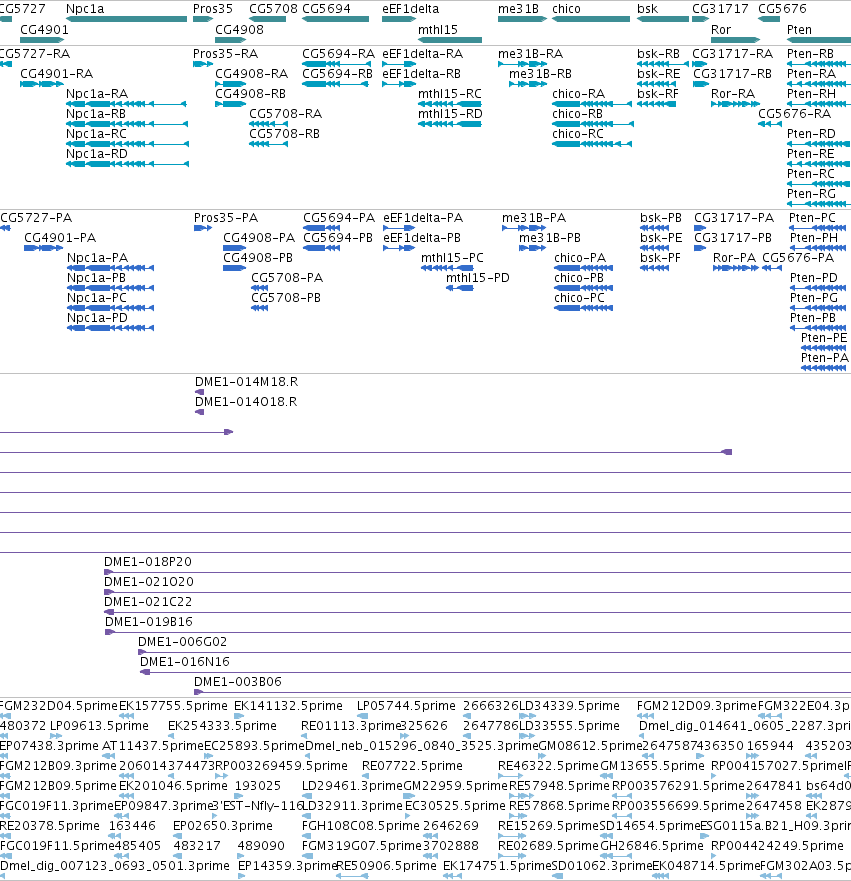The image size is (851, 881).
Task: Open transcript bsk-RE
Action: [x=658, y=74]
